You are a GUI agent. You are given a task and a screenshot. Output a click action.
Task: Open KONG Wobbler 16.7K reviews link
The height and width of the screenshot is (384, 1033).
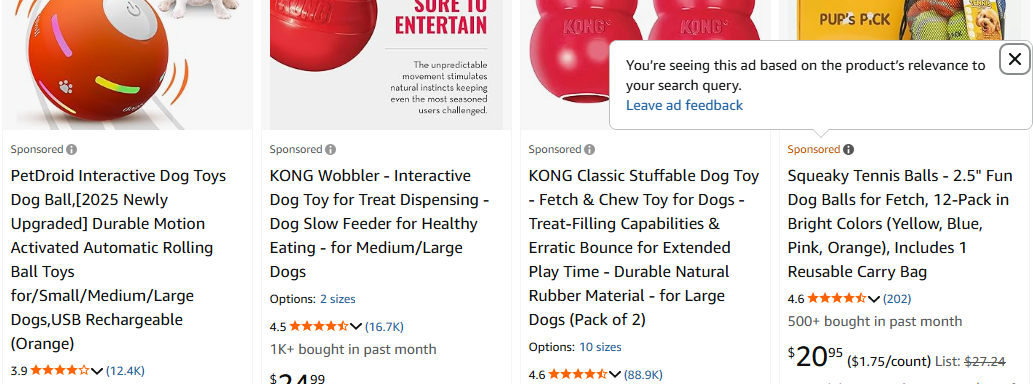(x=384, y=327)
